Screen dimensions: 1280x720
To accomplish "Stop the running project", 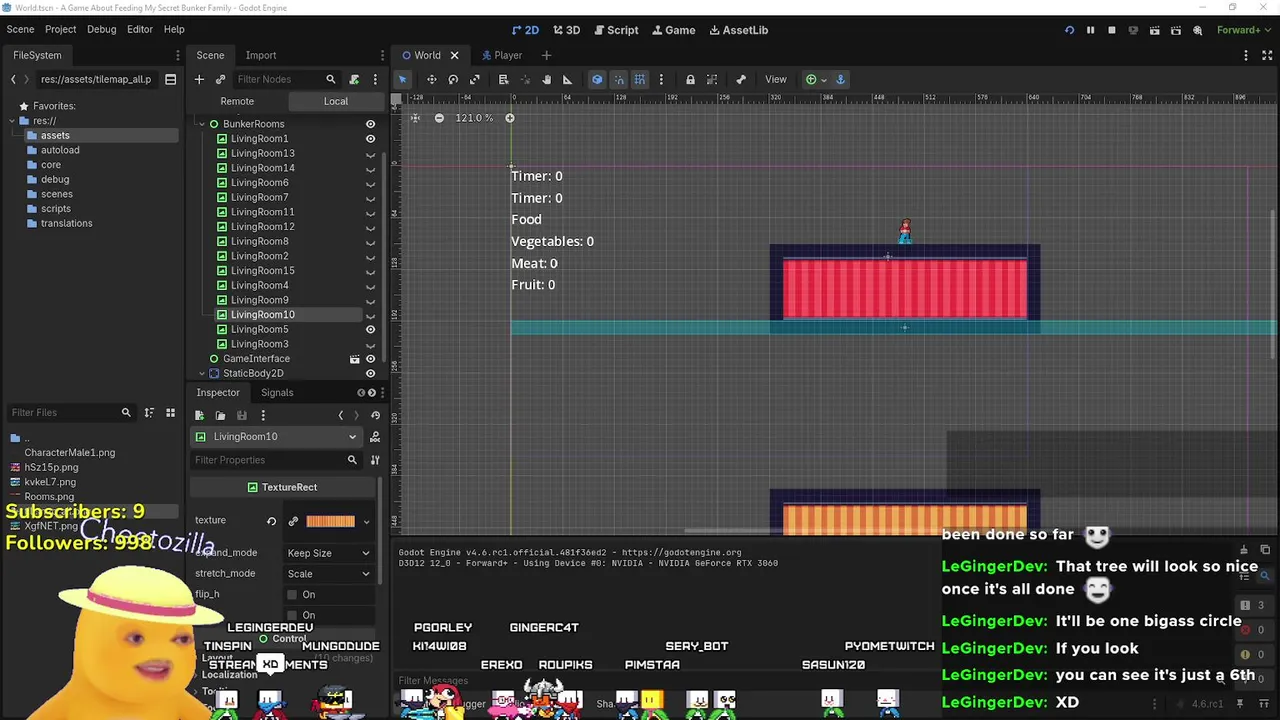I will (1111, 30).
